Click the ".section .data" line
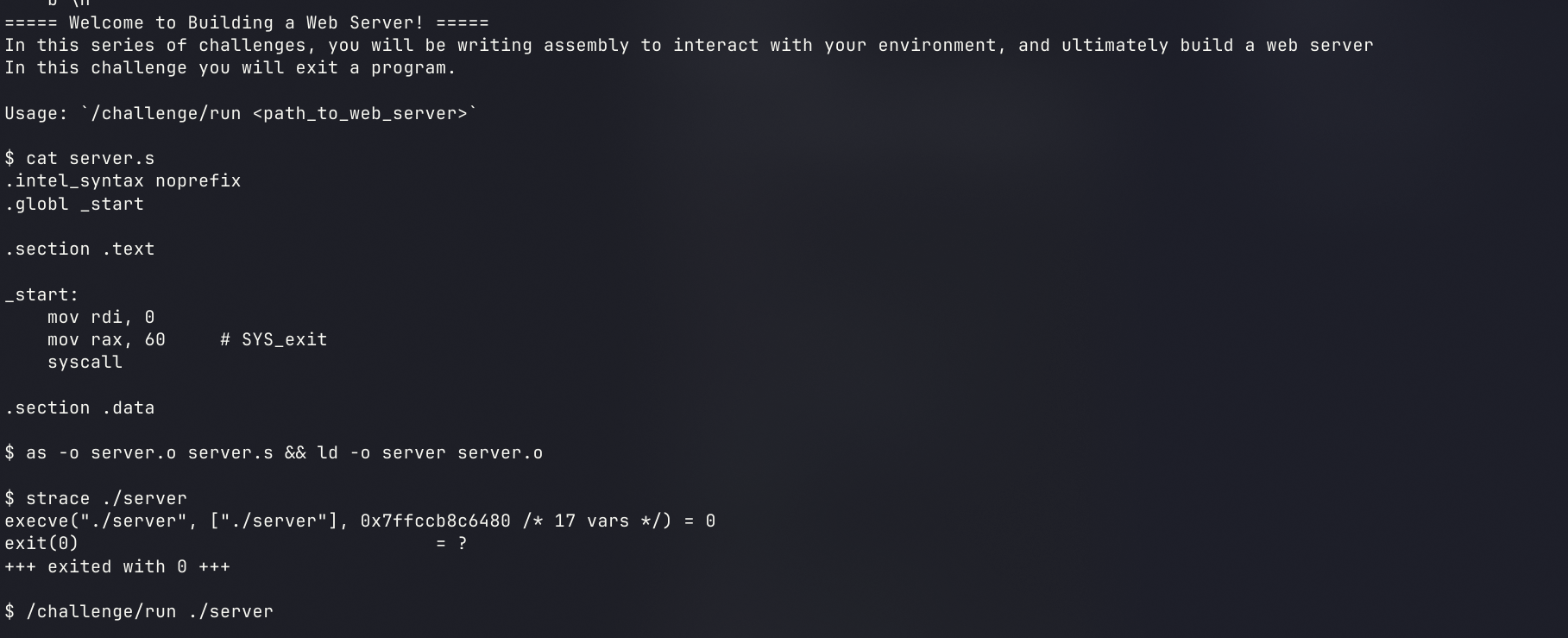The image size is (1568, 638). pos(79,408)
